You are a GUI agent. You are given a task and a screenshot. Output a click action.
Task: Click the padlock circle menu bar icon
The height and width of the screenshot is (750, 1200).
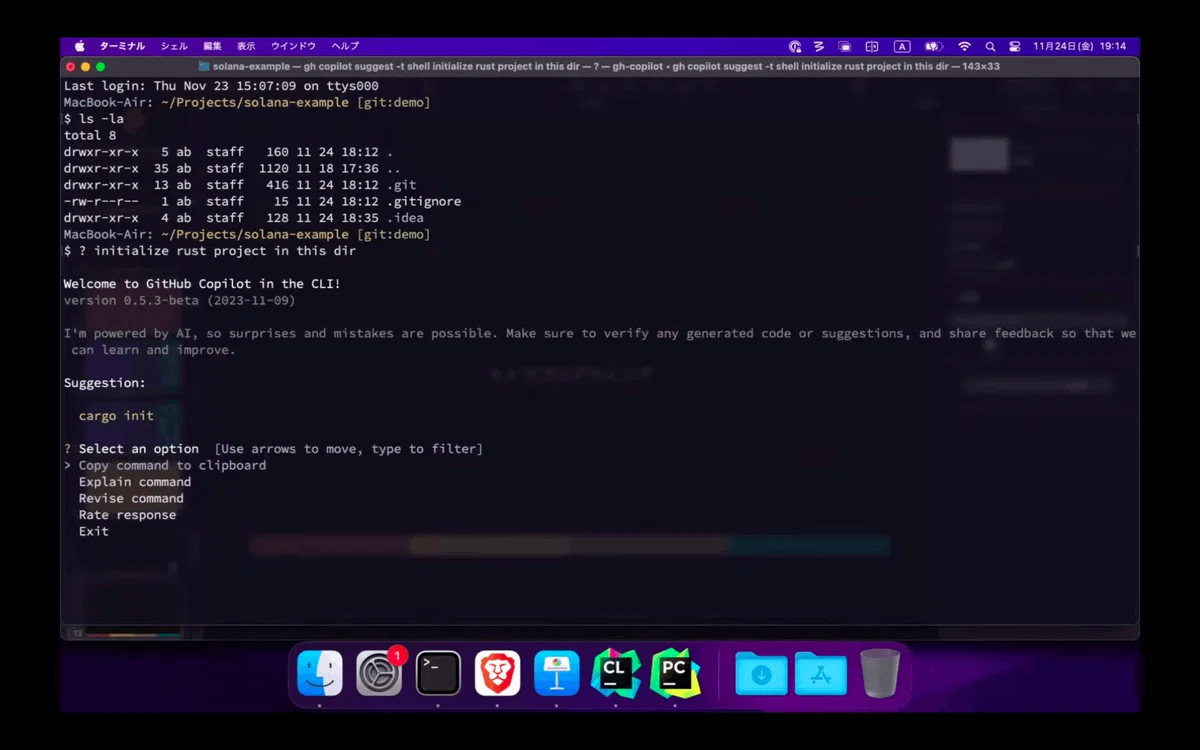point(795,46)
